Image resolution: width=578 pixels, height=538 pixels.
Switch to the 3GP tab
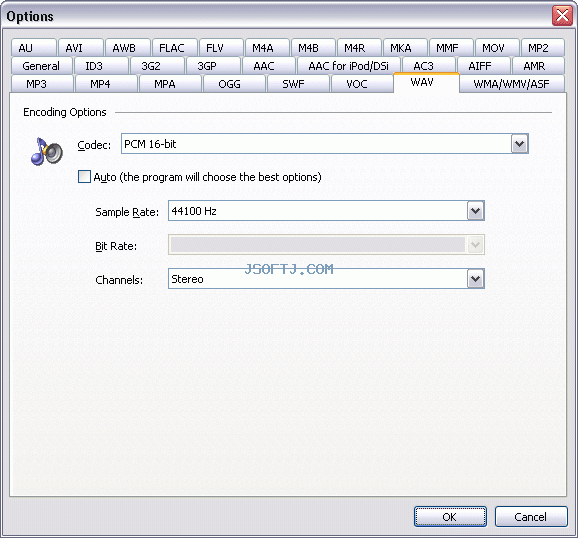pyautogui.click(x=213, y=66)
